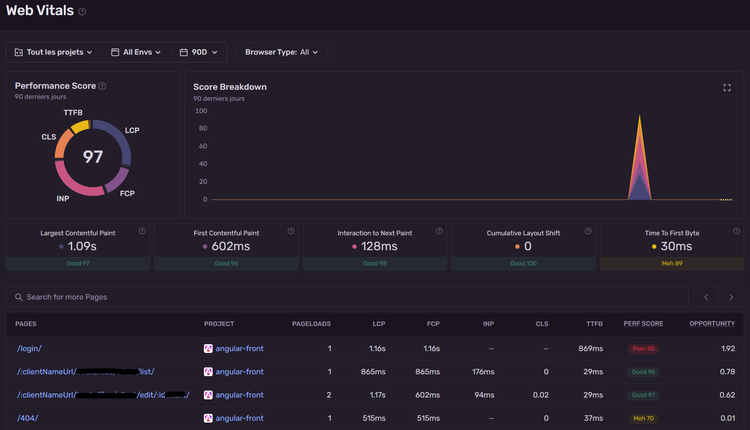The image size is (750, 430).
Task: Click the TTFB column header
Action: 595,324
